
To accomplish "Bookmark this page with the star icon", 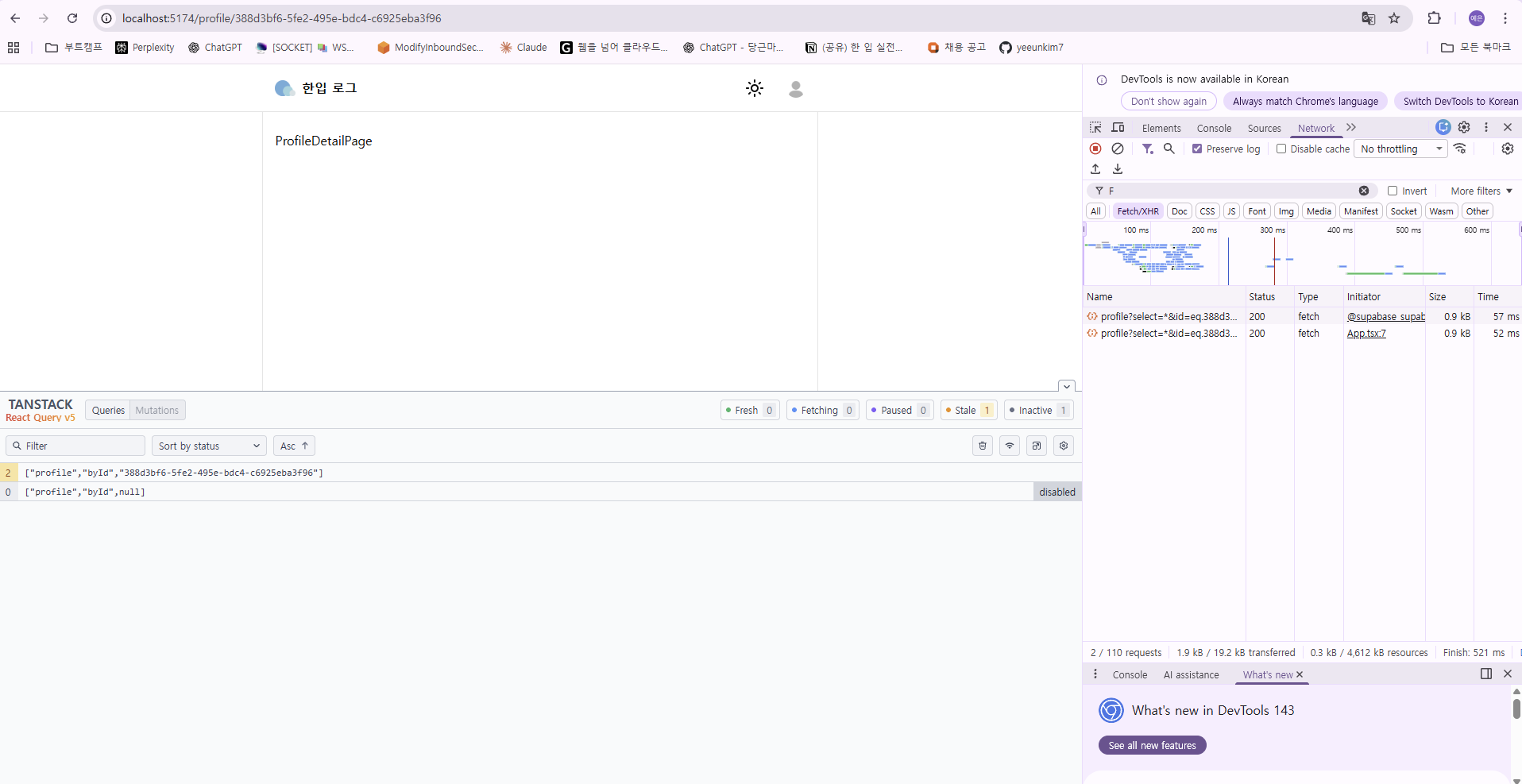I will 1394,18.
